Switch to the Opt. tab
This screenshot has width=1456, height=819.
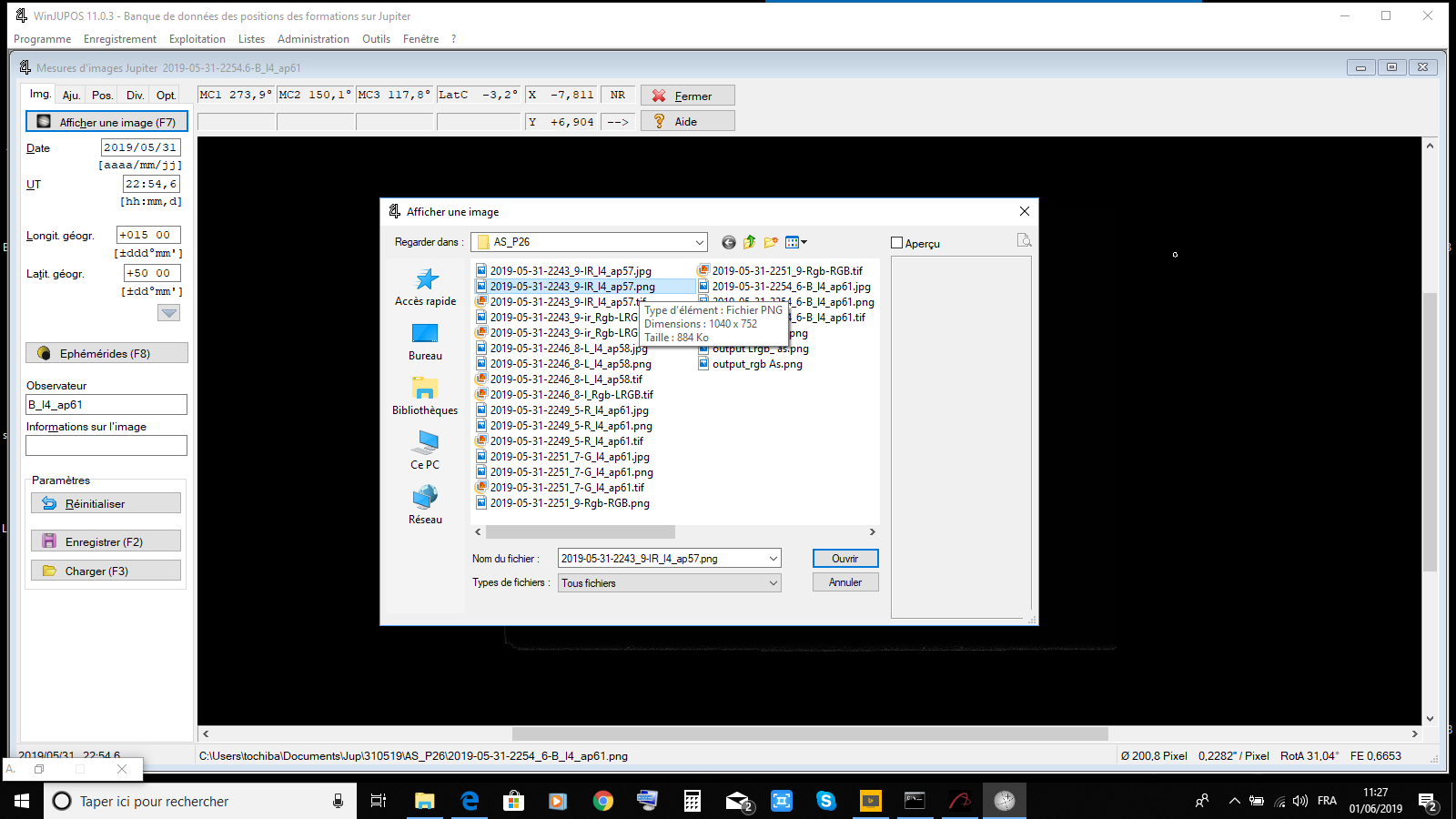click(x=166, y=96)
